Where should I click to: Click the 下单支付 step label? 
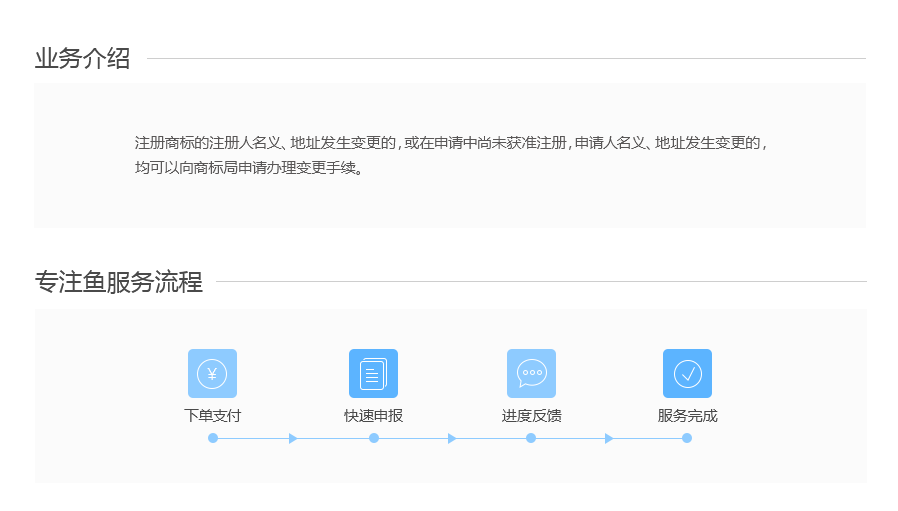212,416
